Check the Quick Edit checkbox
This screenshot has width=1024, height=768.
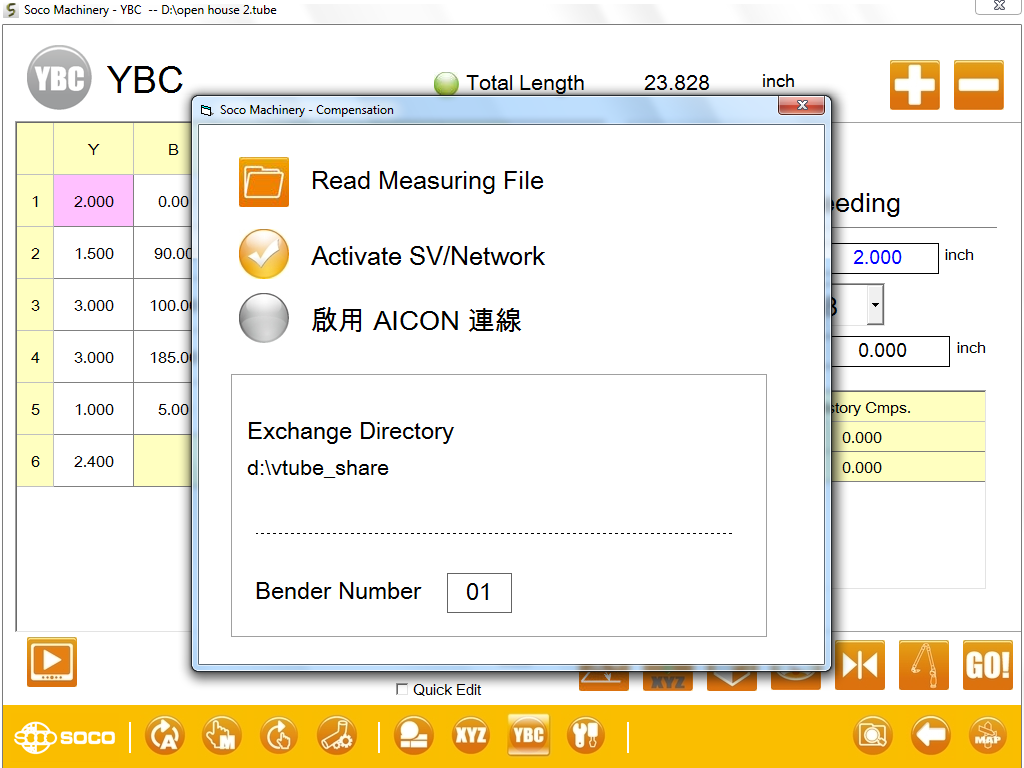402,689
